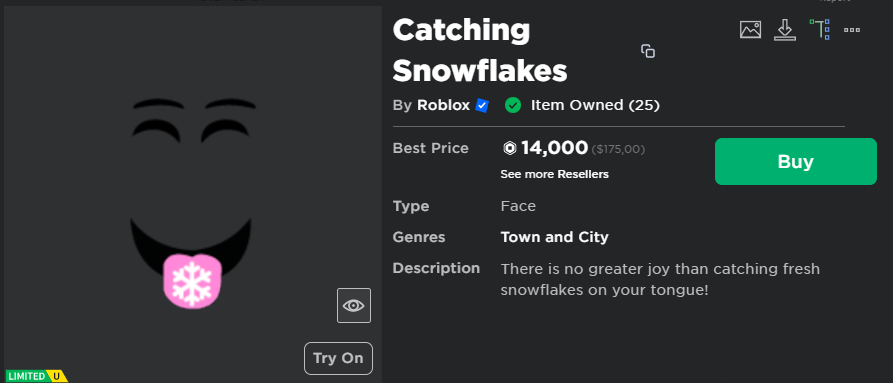Visit the Roblox creator profile link
893x383 pixels.
(443, 105)
